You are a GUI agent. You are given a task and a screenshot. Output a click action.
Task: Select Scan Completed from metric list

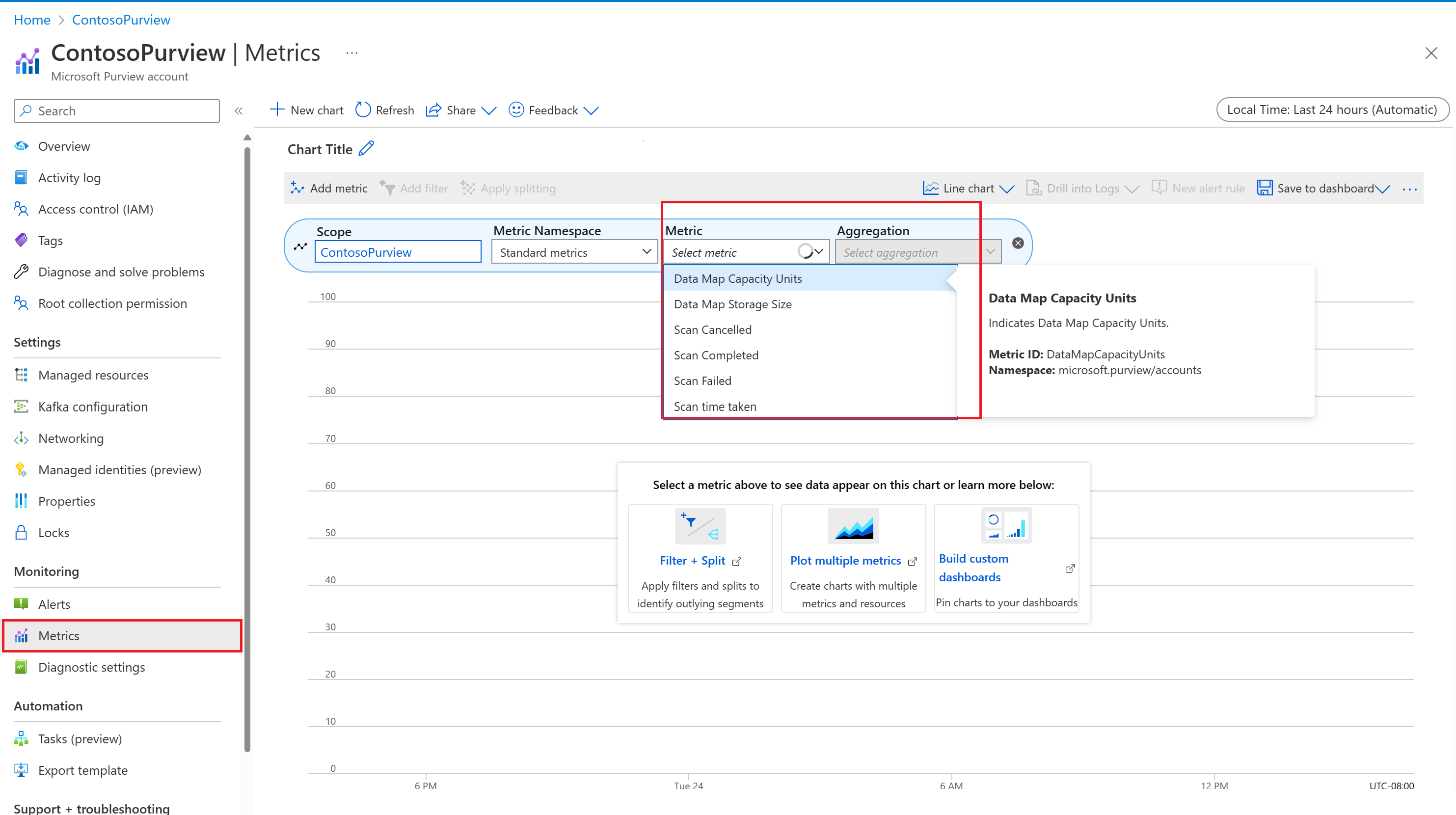tap(716, 355)
